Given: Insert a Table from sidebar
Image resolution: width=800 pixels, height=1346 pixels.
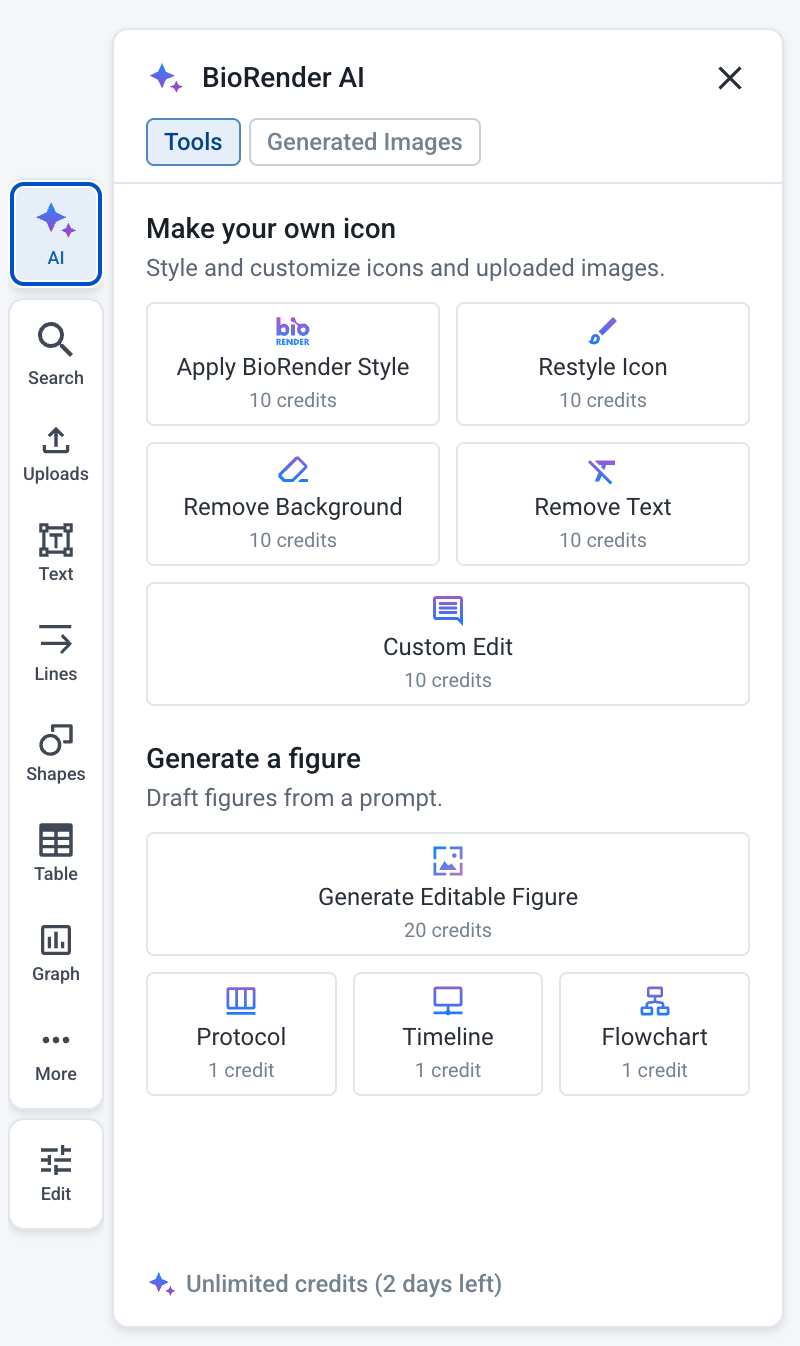Looking at the screenshot, I should pyautogui.click(x=56, y=852).
